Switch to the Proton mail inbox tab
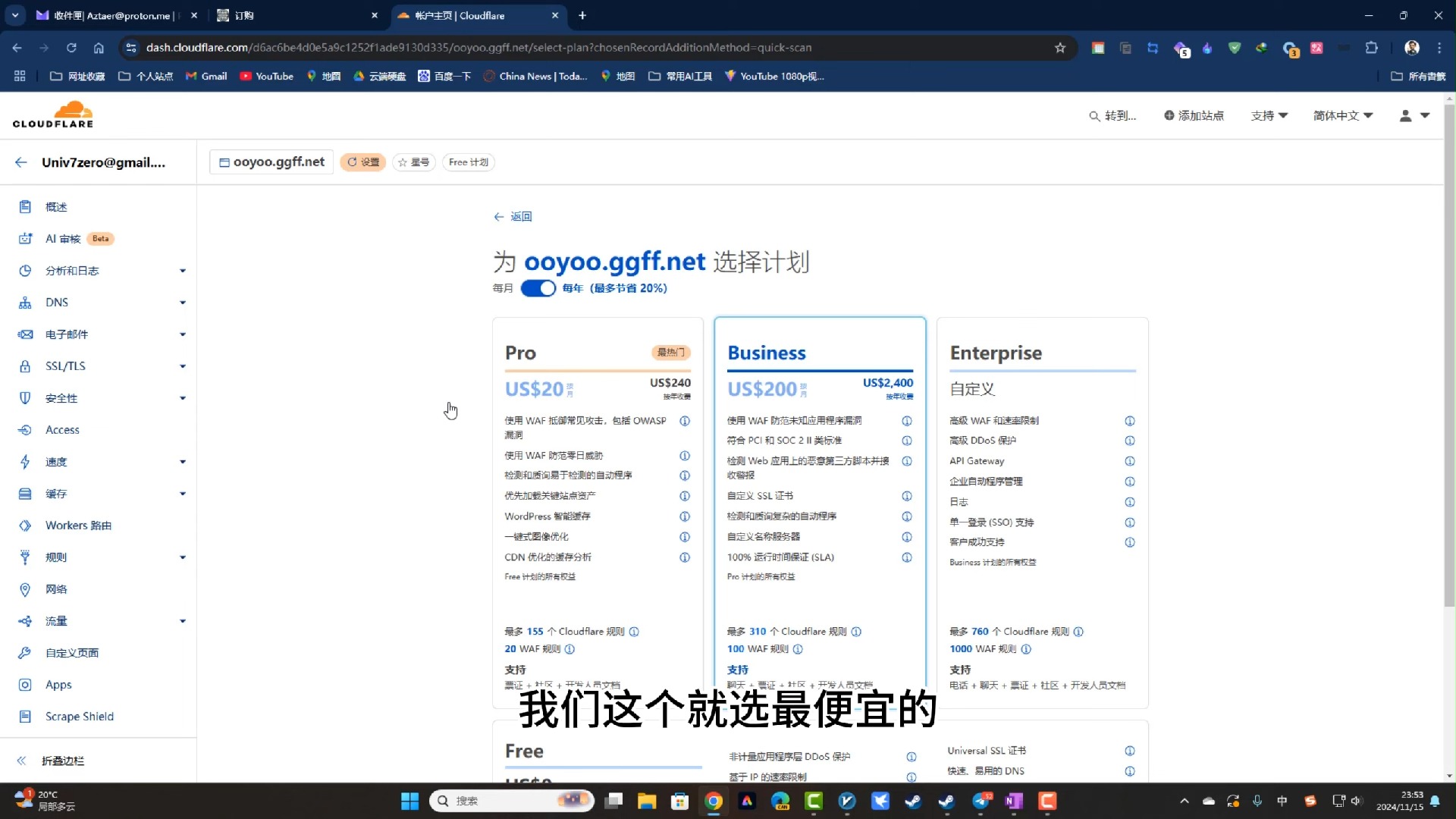The width and height of the screenshot is (1456, 819). (x=117, y=15)
